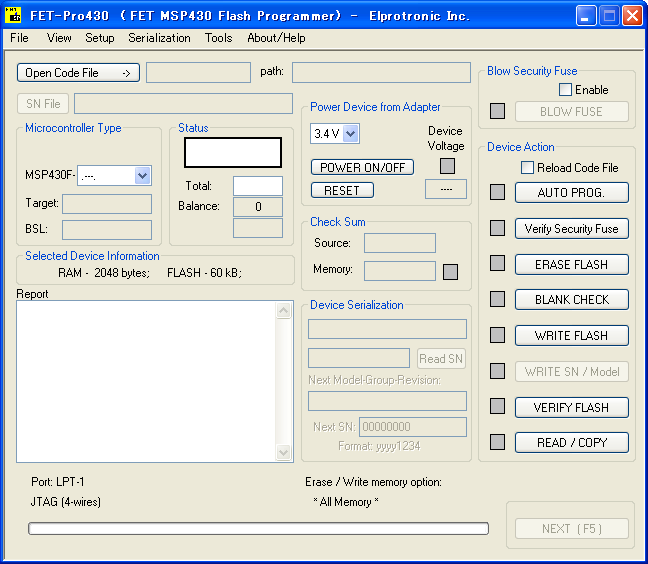
Task: Click status indicator beside BLANK CHECK
Action: click(497, 299)
